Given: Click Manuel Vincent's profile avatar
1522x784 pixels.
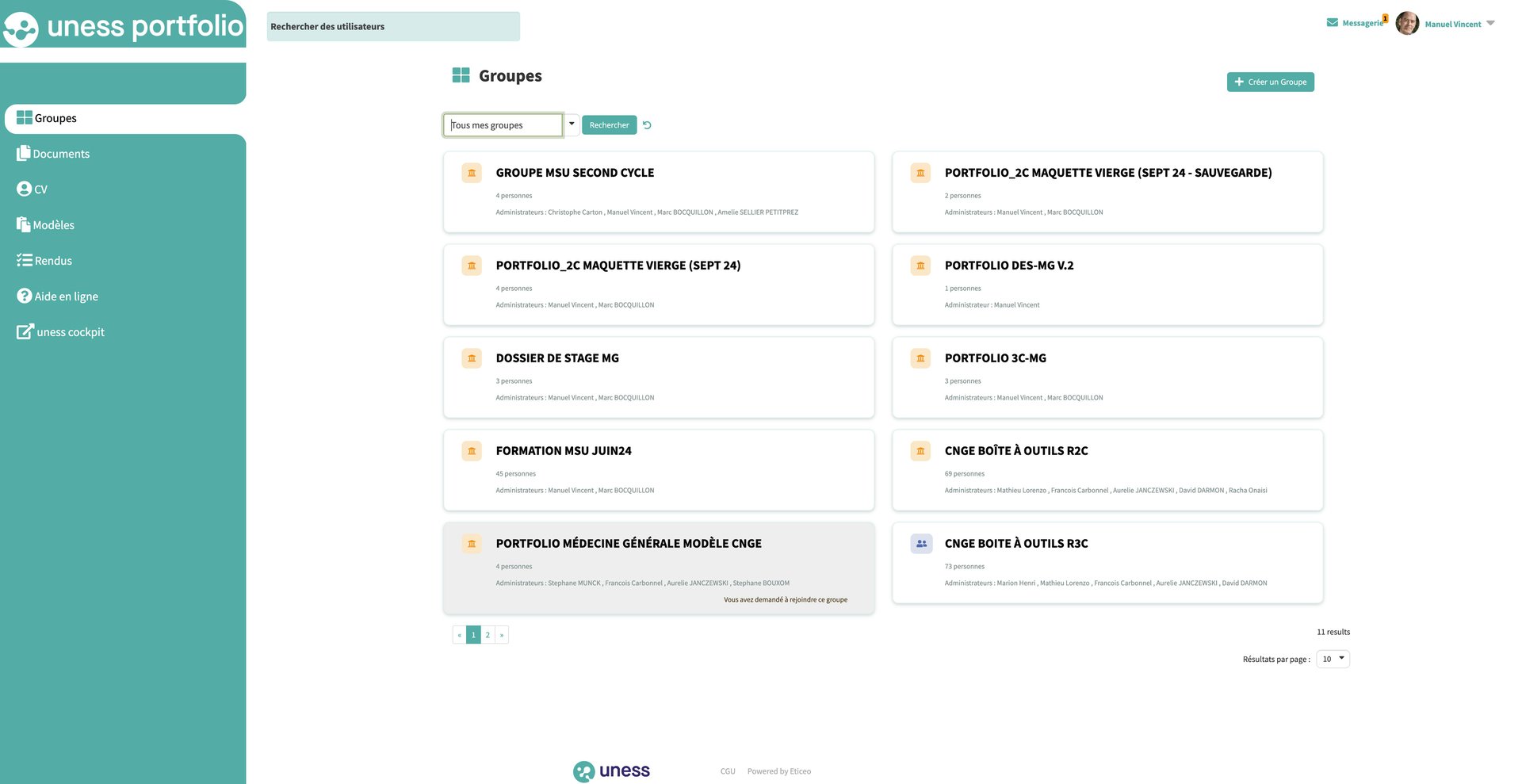Looking at the screenshot, I should point(1407,23).
